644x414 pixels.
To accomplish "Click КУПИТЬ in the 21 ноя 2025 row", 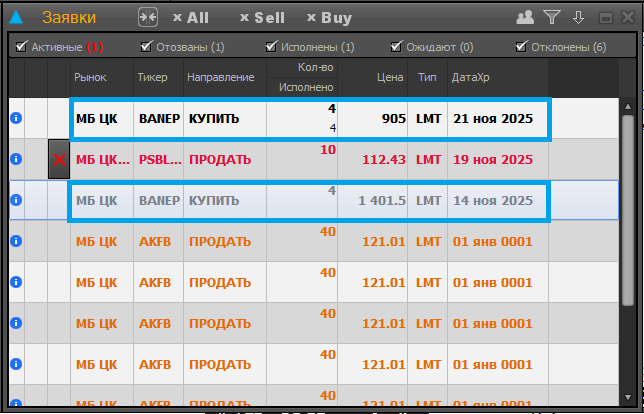I will pos(214,119).
